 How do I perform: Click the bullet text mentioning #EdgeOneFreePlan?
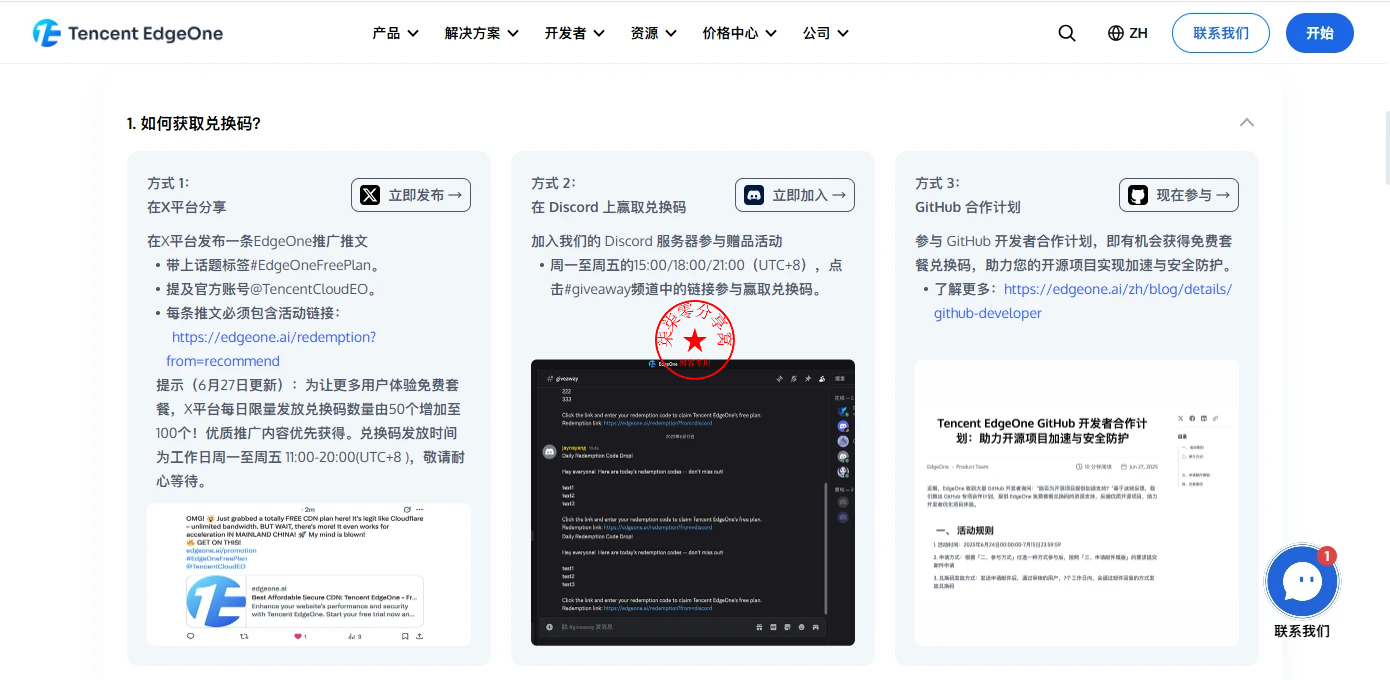point(273,265)
